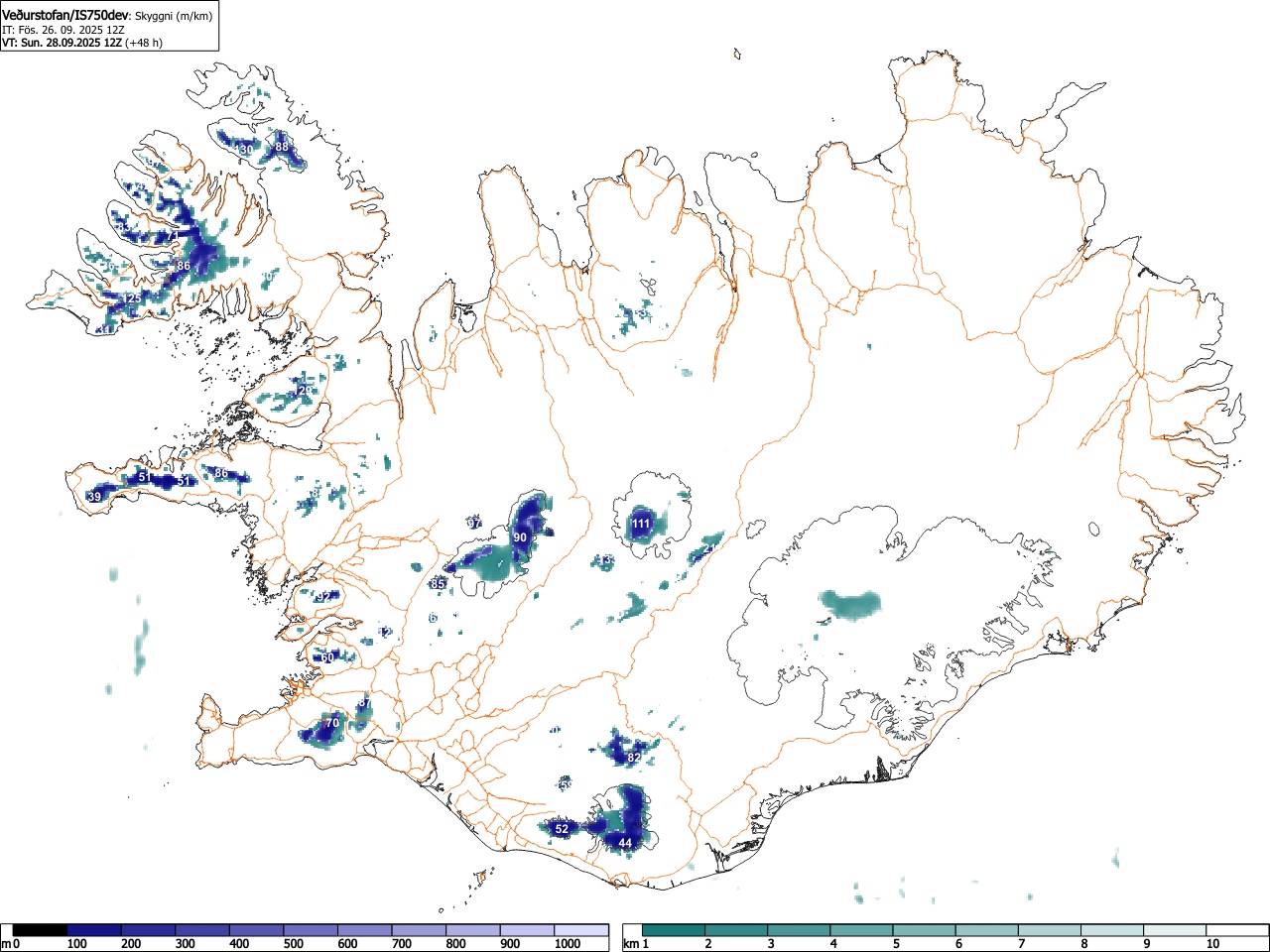Image resolution: width=1270 pixels, height=952 pixels.
Task: Click the '90' visibility value on the glacier
Action: (x=520, y=537)
